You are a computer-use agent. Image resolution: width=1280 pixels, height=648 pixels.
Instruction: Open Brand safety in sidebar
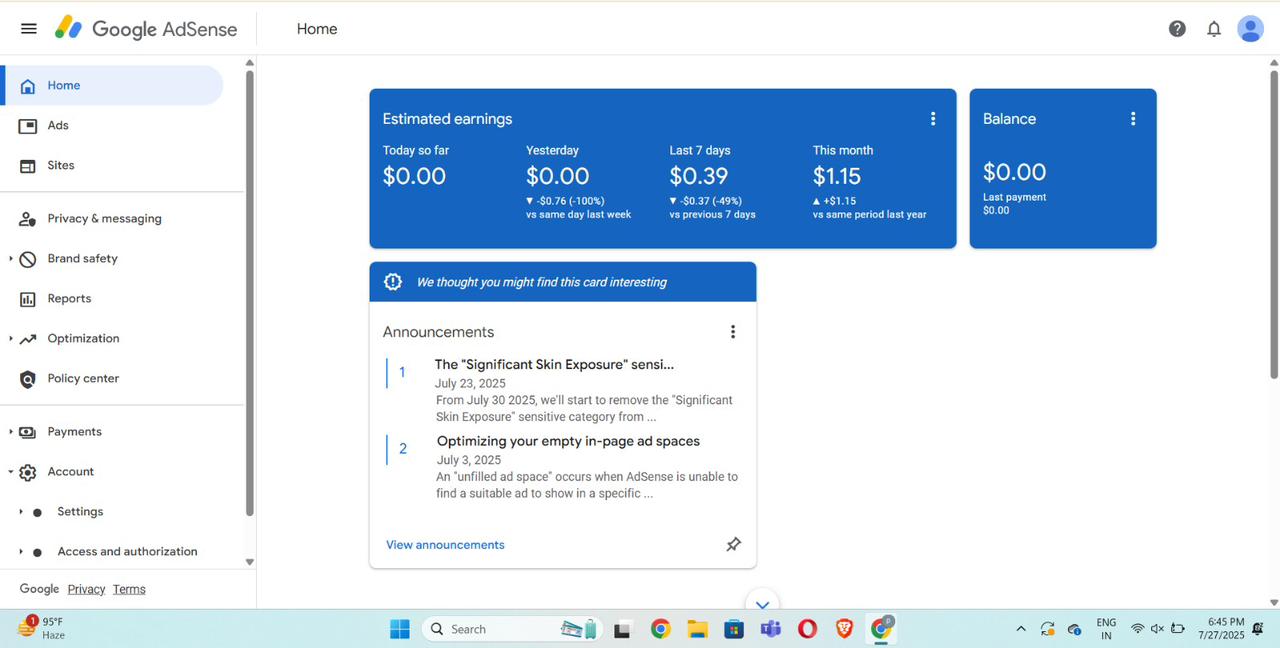coord(82,258)
